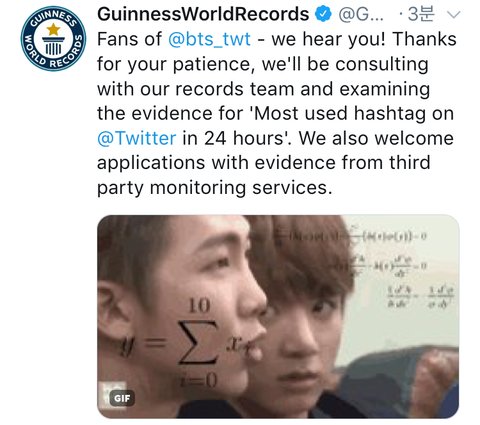Click the gold star in Guinness logo

coord(53,29)
